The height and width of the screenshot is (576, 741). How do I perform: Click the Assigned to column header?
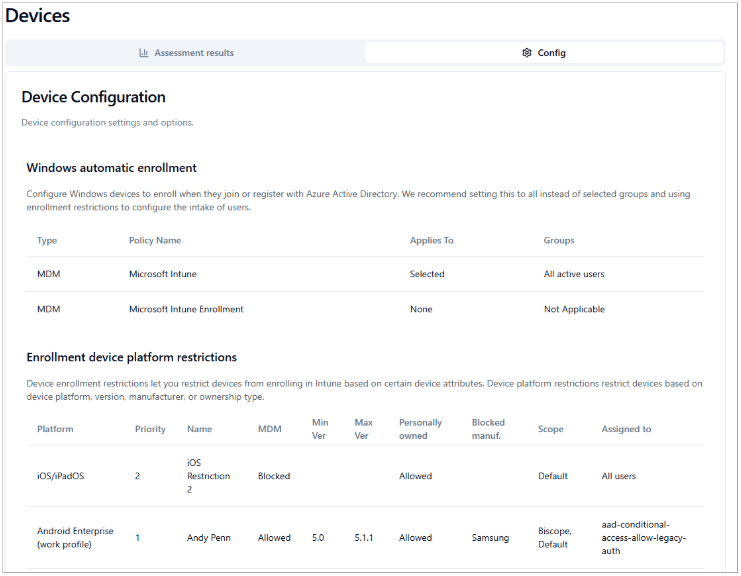[x=626, y=429]
